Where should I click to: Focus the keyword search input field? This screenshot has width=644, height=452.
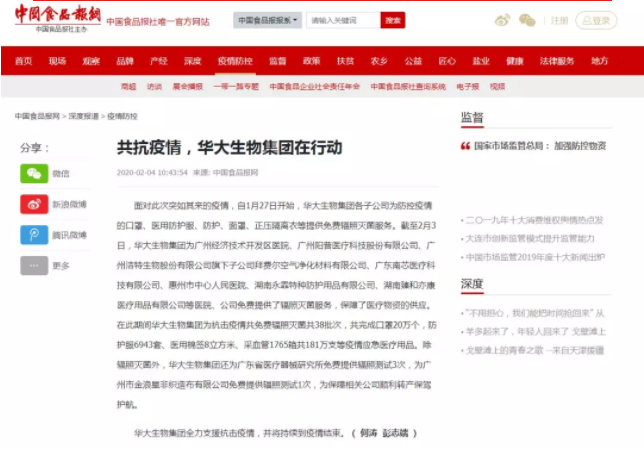coord(342,20)
